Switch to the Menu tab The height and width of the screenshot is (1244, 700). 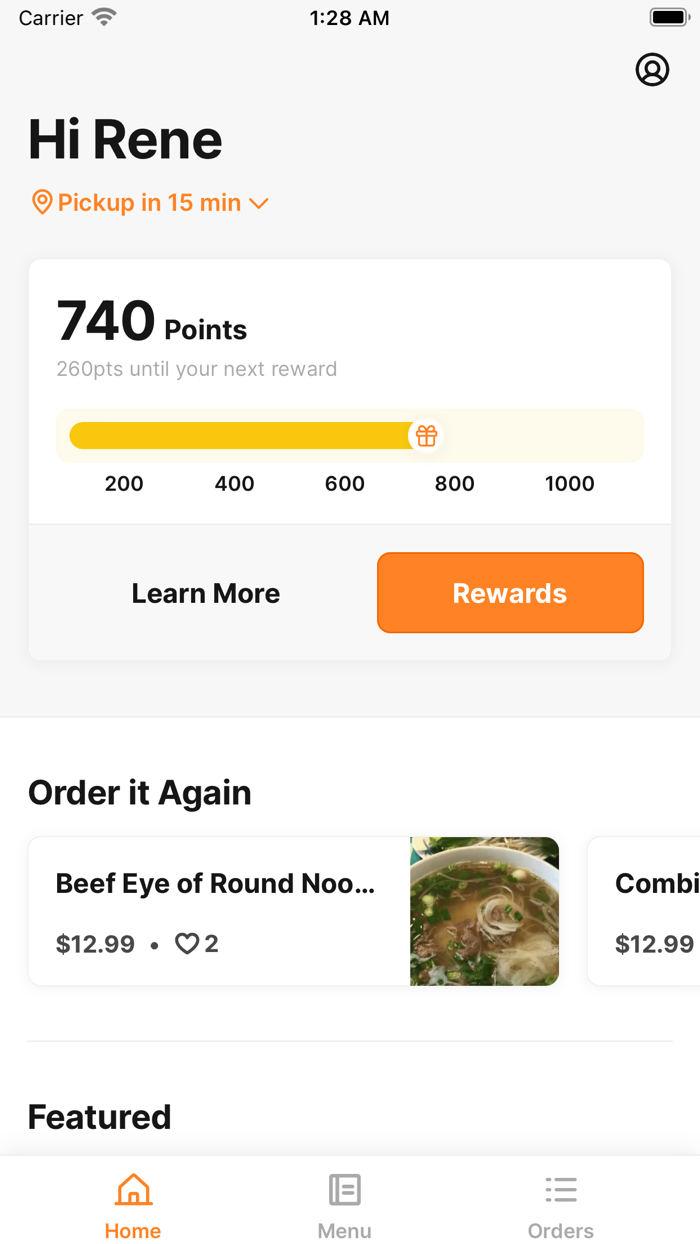coord(344,1203)
